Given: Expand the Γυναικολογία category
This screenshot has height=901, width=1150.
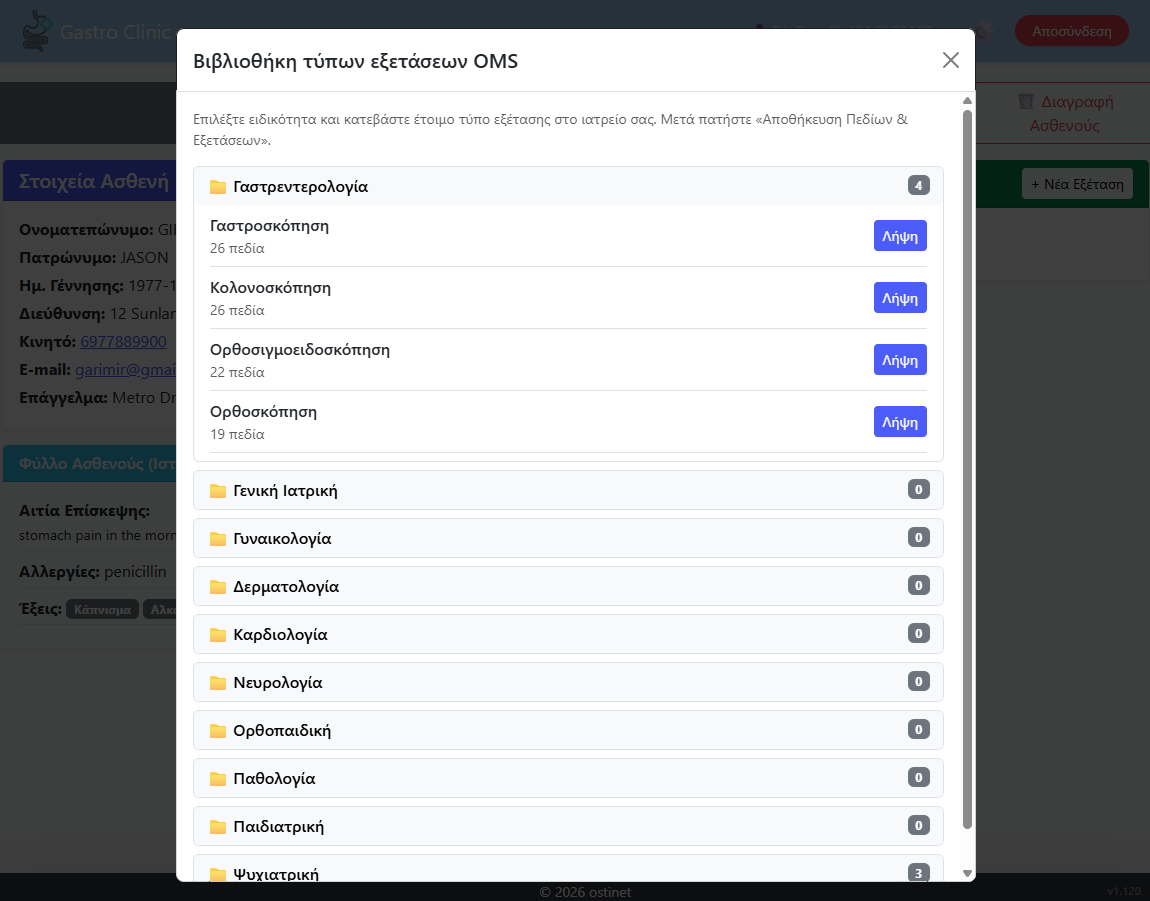Looking at the screenshot, I should coord(568,538).
